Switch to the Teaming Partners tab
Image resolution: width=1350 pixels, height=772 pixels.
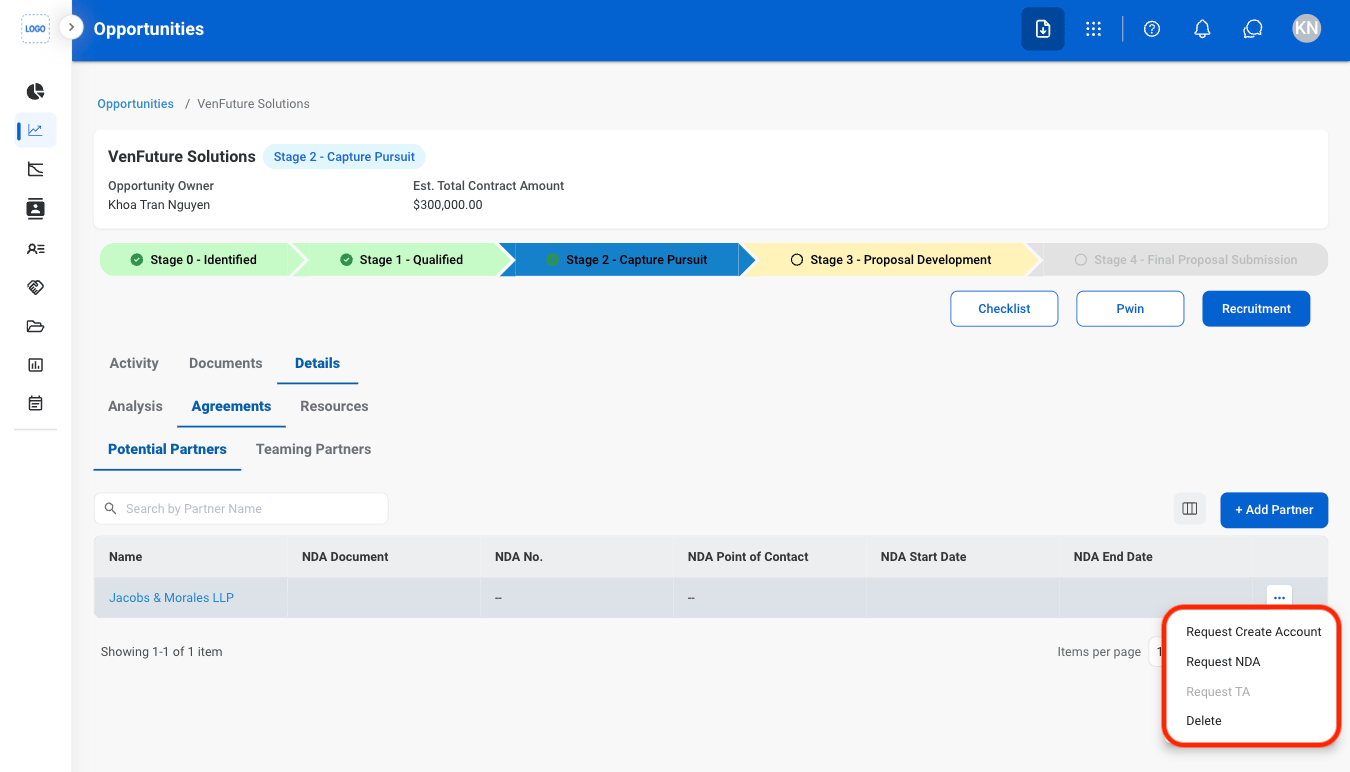[x=313, y=450]
